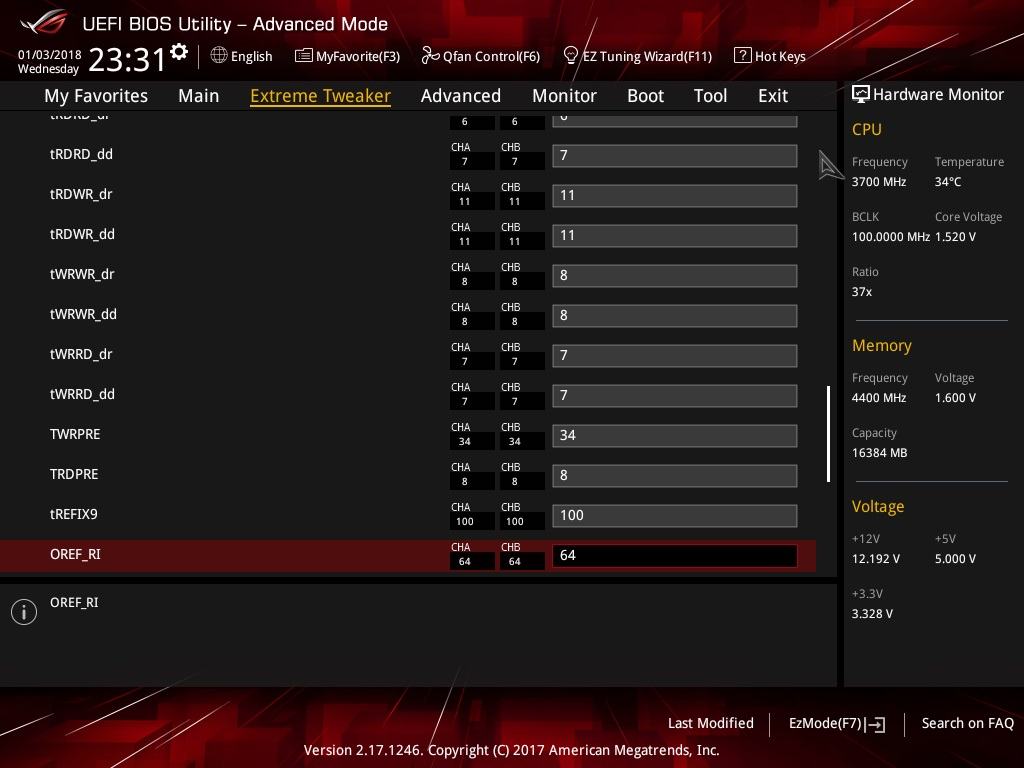The height and width of the screenshot is (768, 1024).
Task: Open MyFavorite(F3) menu
Action: pos(347,56)
